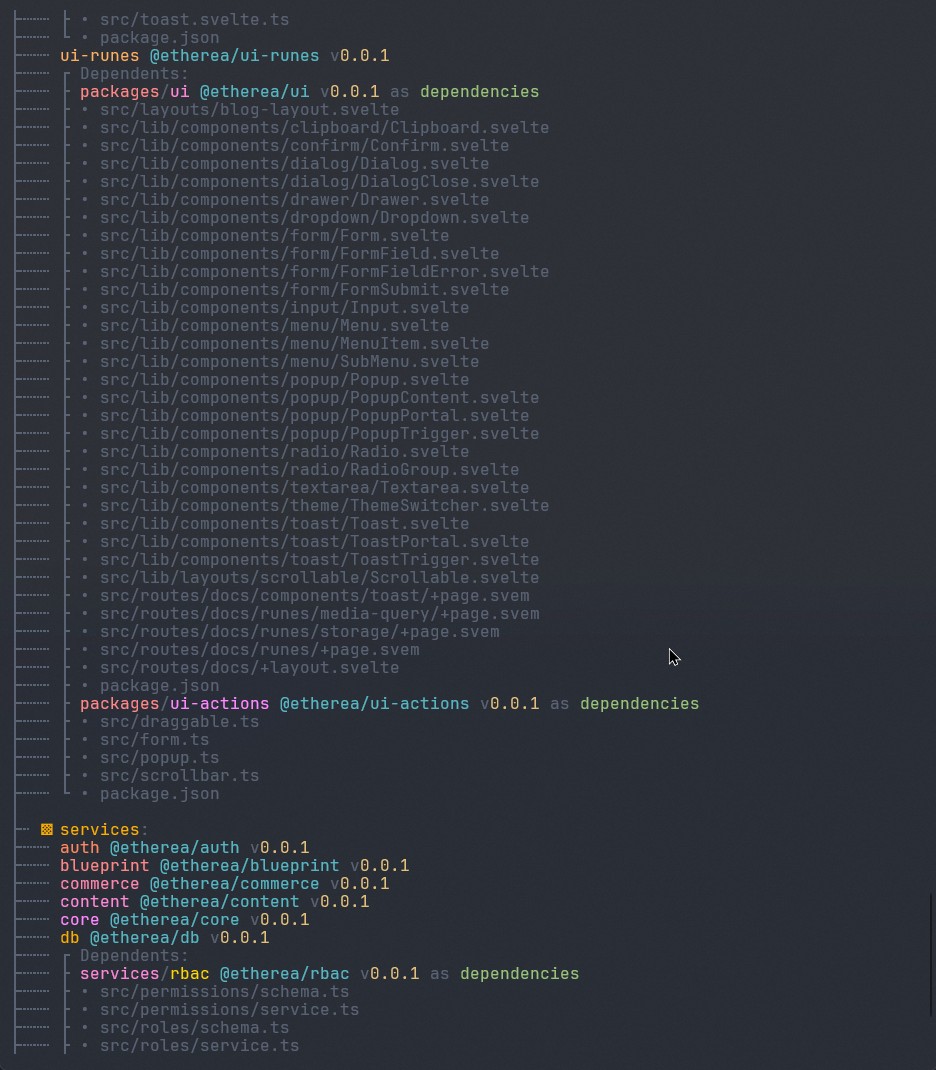Click the packages/ui-actions dependents line
The width and height of the screenshot is (936, 1070).
[x=390, y=704]
